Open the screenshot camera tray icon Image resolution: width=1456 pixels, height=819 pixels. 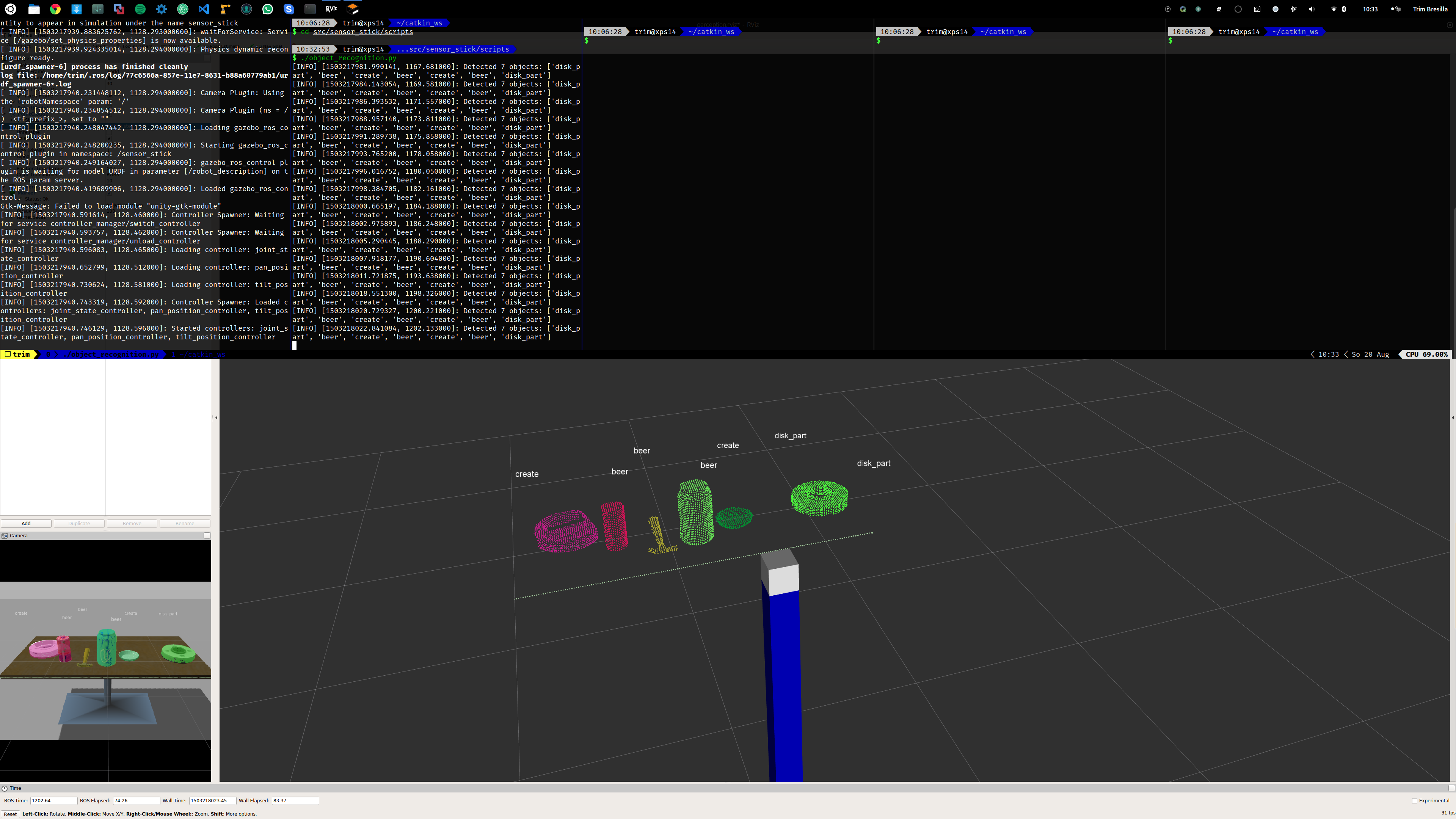[1258, 9]
